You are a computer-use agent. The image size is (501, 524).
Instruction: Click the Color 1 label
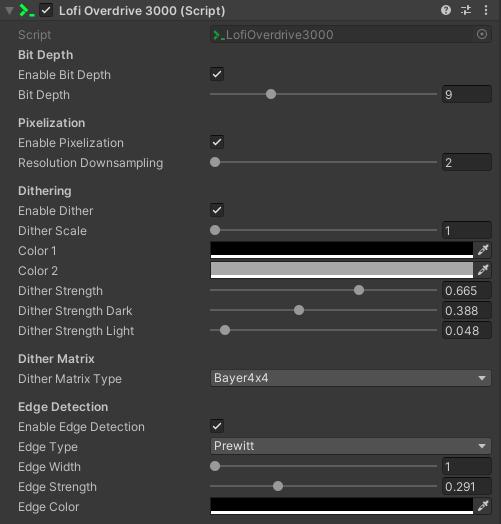[x=37, y=251]
